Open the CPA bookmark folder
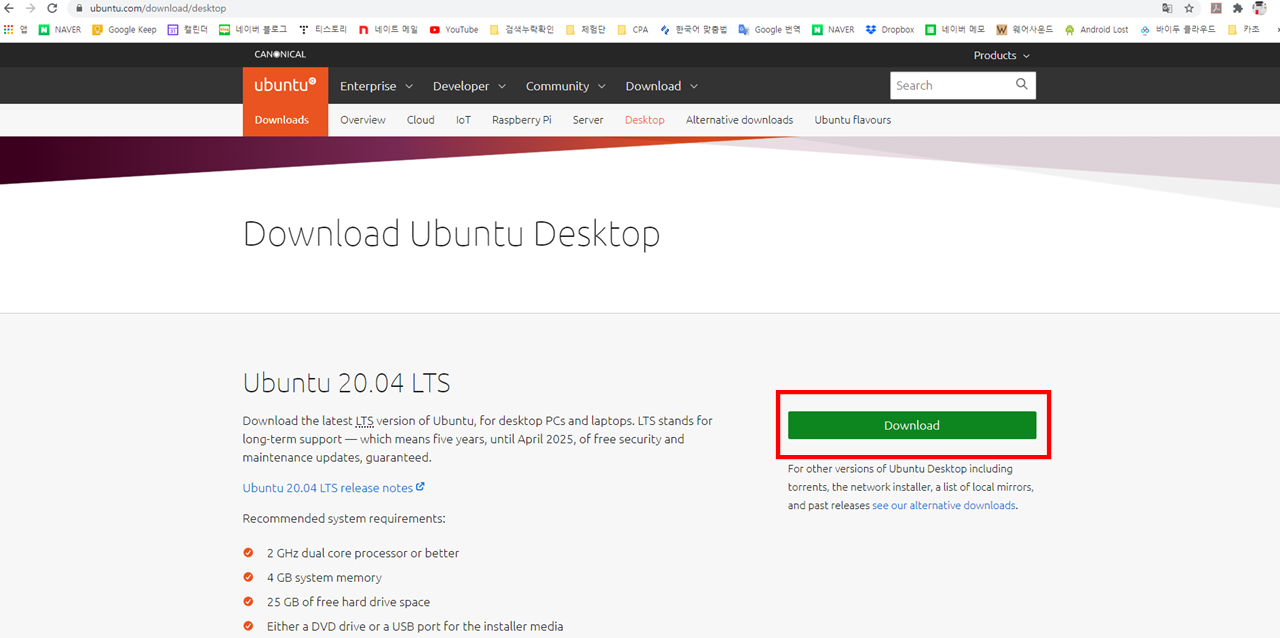This screenshot has height=638, width=1280. click(633, 30)
